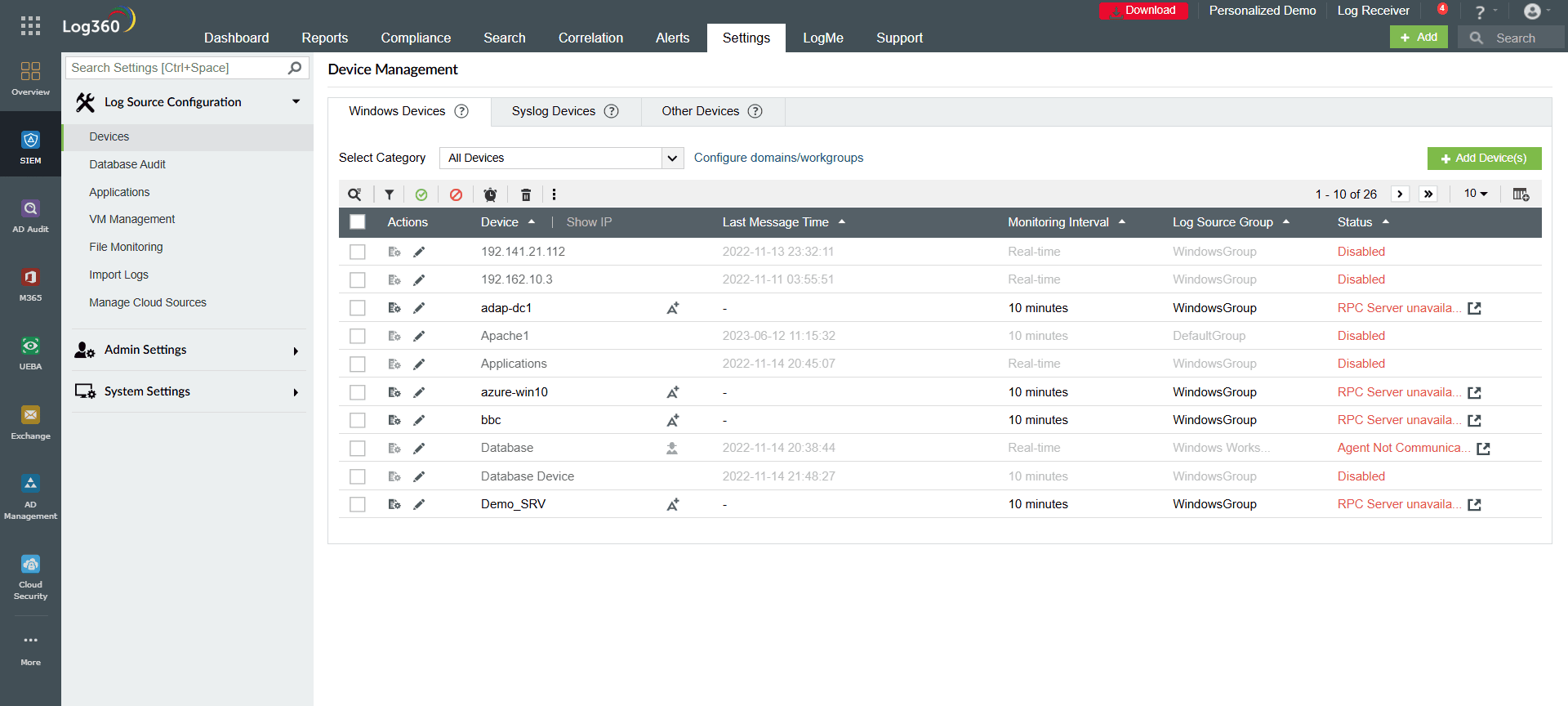
Task: Open the rows-per-page 10 dropdown
Action: (x=1476, y=194)
